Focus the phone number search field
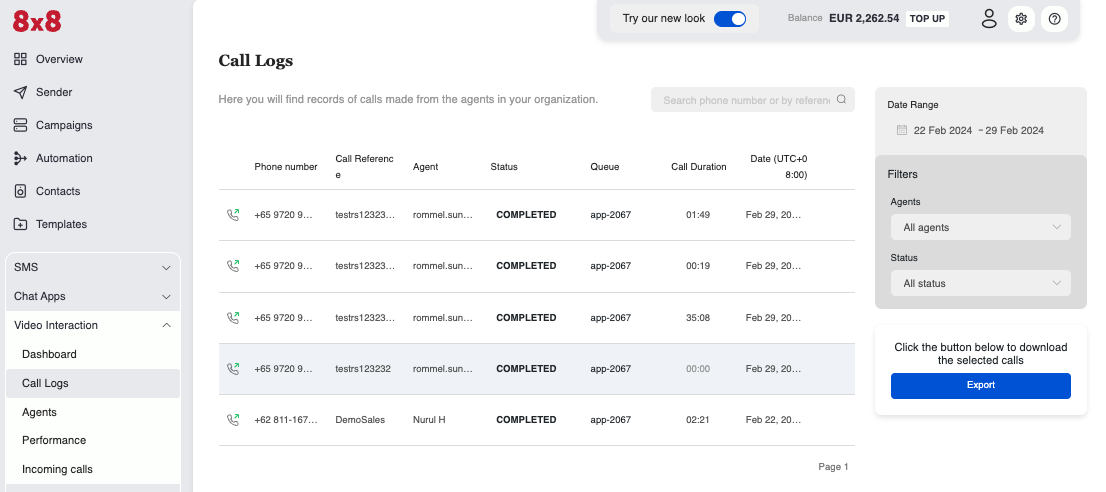1106x492 pixels. coord(745,100)
